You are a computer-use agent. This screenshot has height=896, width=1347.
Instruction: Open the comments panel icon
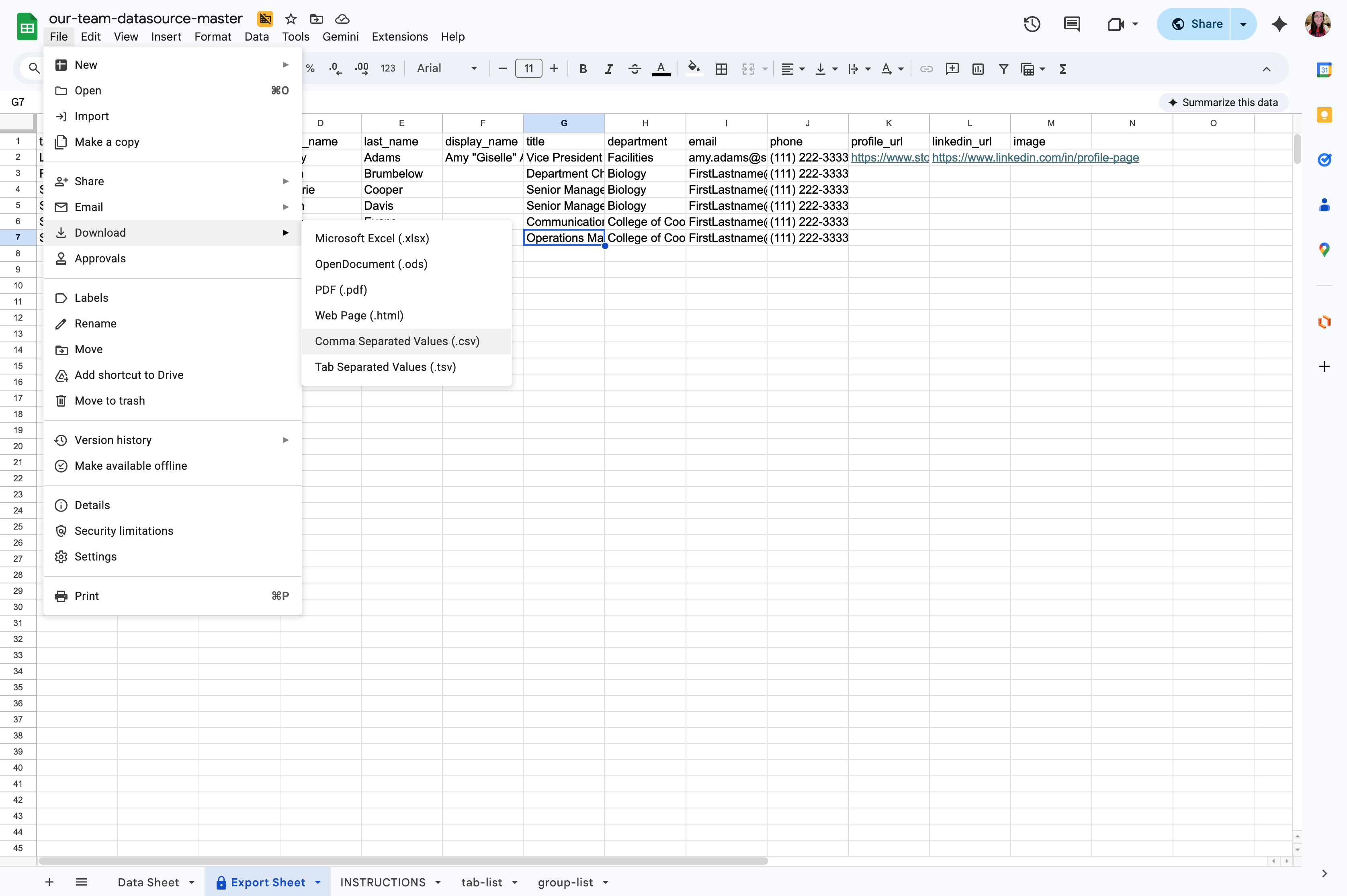tap(1072, 24)
